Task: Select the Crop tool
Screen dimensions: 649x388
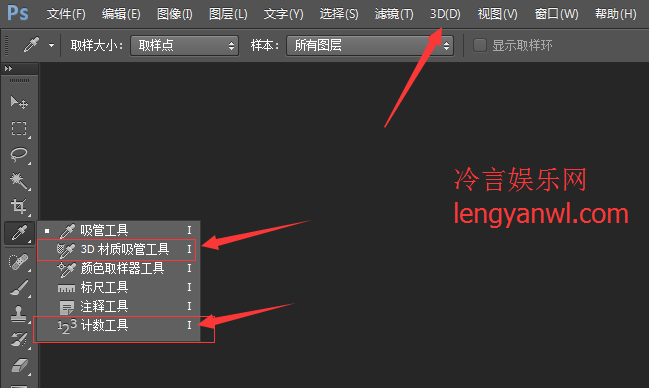Action: (x=19, y=206)
